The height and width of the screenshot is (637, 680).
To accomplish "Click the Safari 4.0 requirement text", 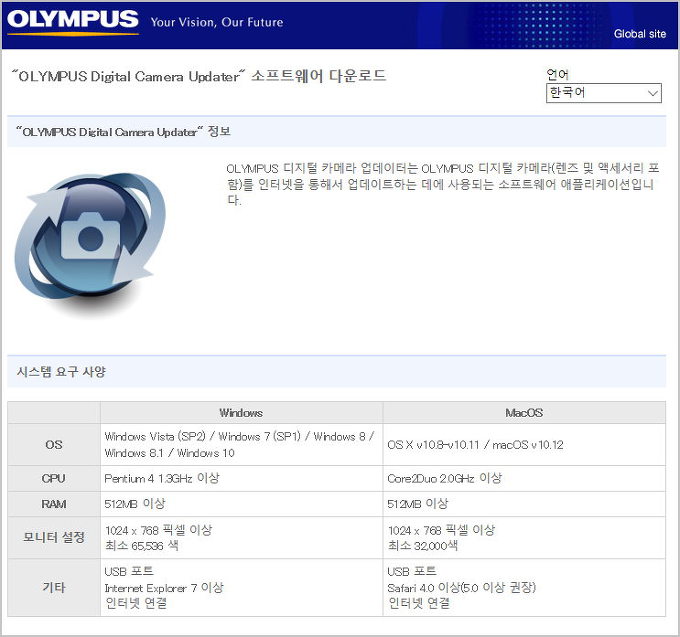I will coord(462,587).
